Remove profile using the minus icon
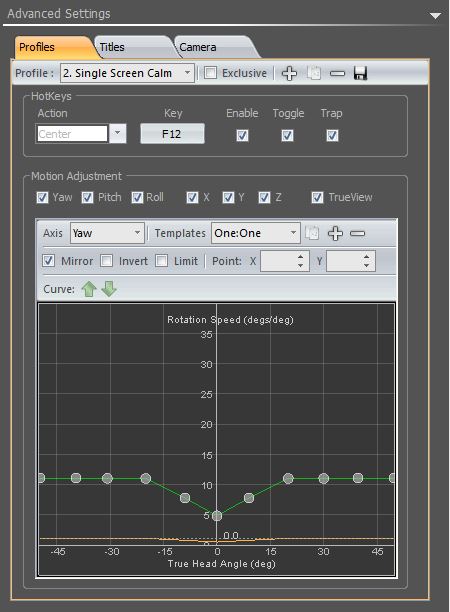Image resolution: width=450 pixels, height=612 pixels. tap(337, 73)
